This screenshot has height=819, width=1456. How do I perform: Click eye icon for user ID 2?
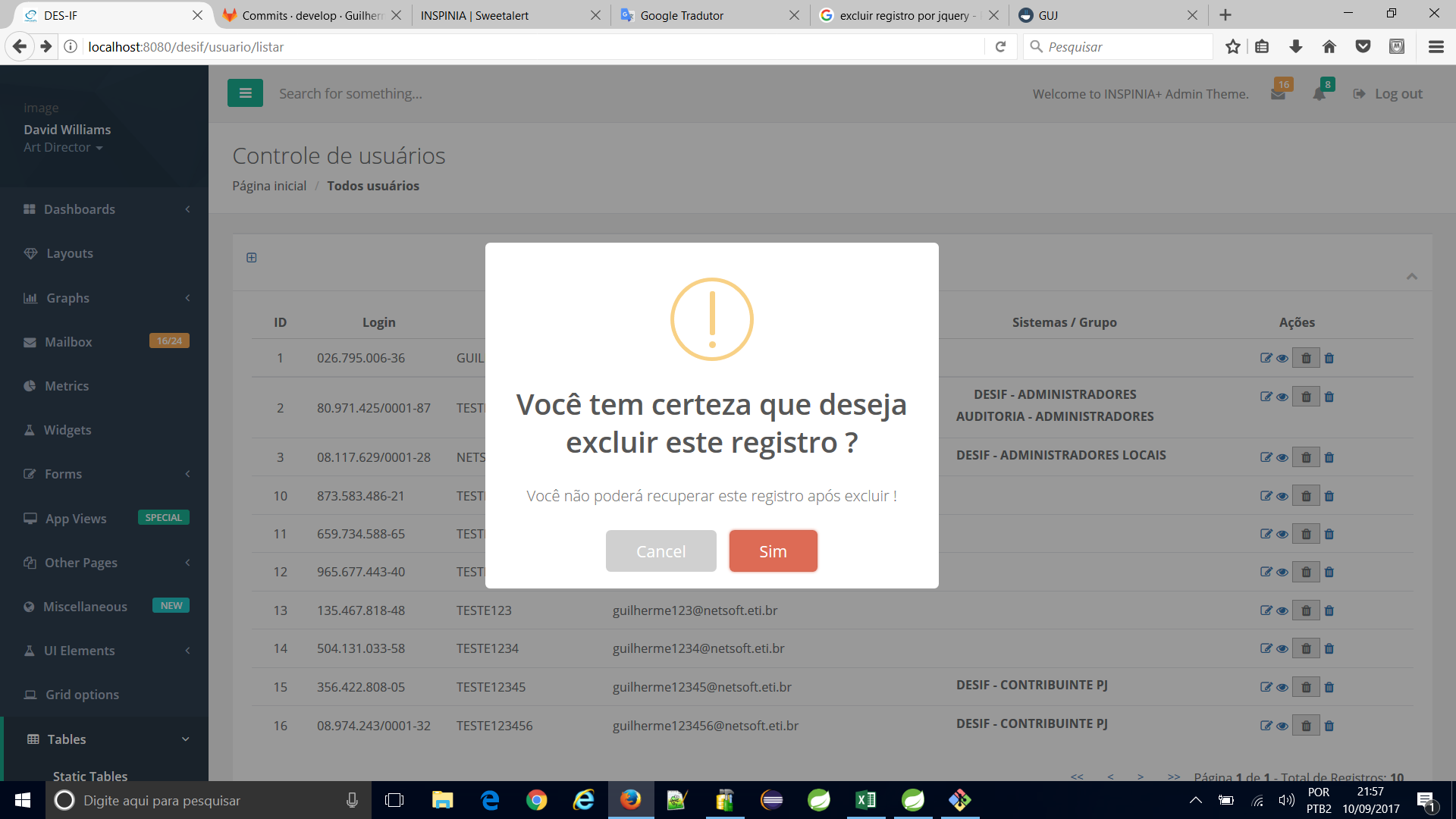pyautogui.click(x=1282, y=397)
